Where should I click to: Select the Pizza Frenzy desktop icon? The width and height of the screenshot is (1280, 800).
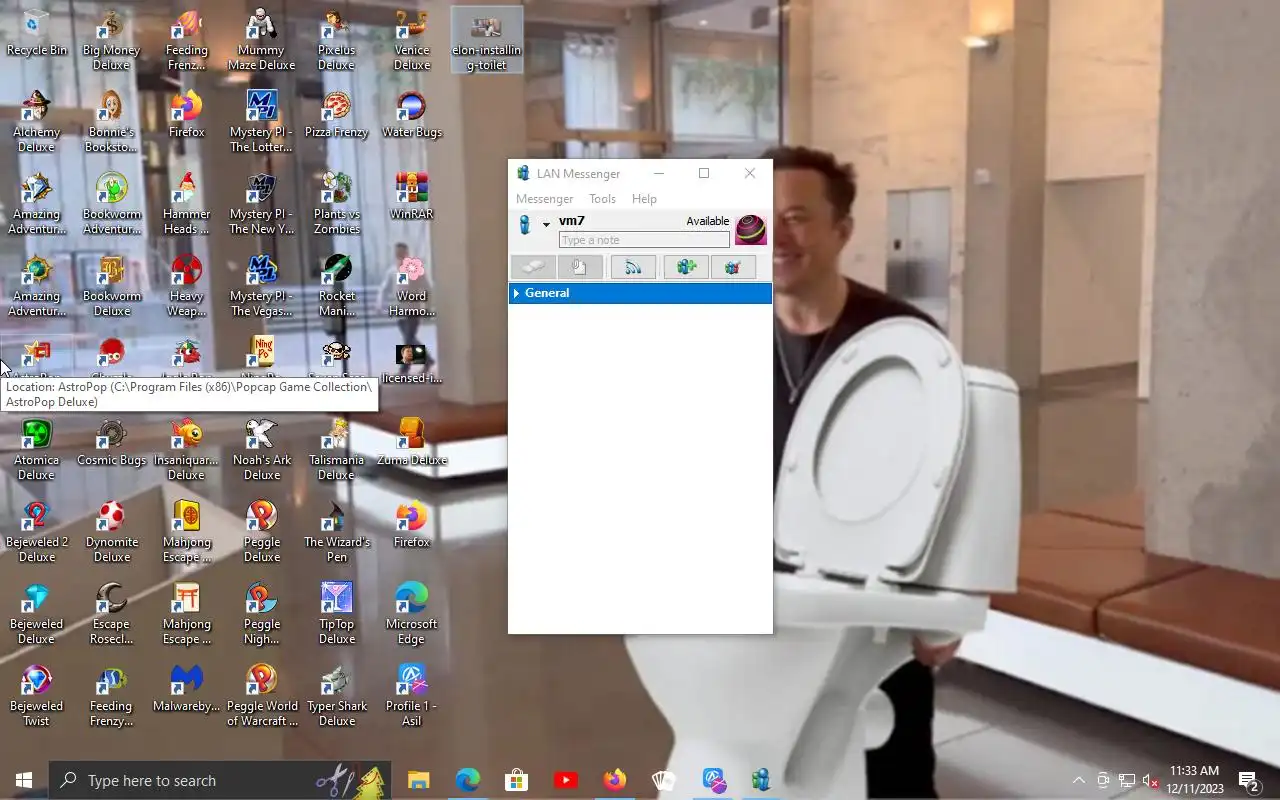pyautogui.click(x=336, y=115)
